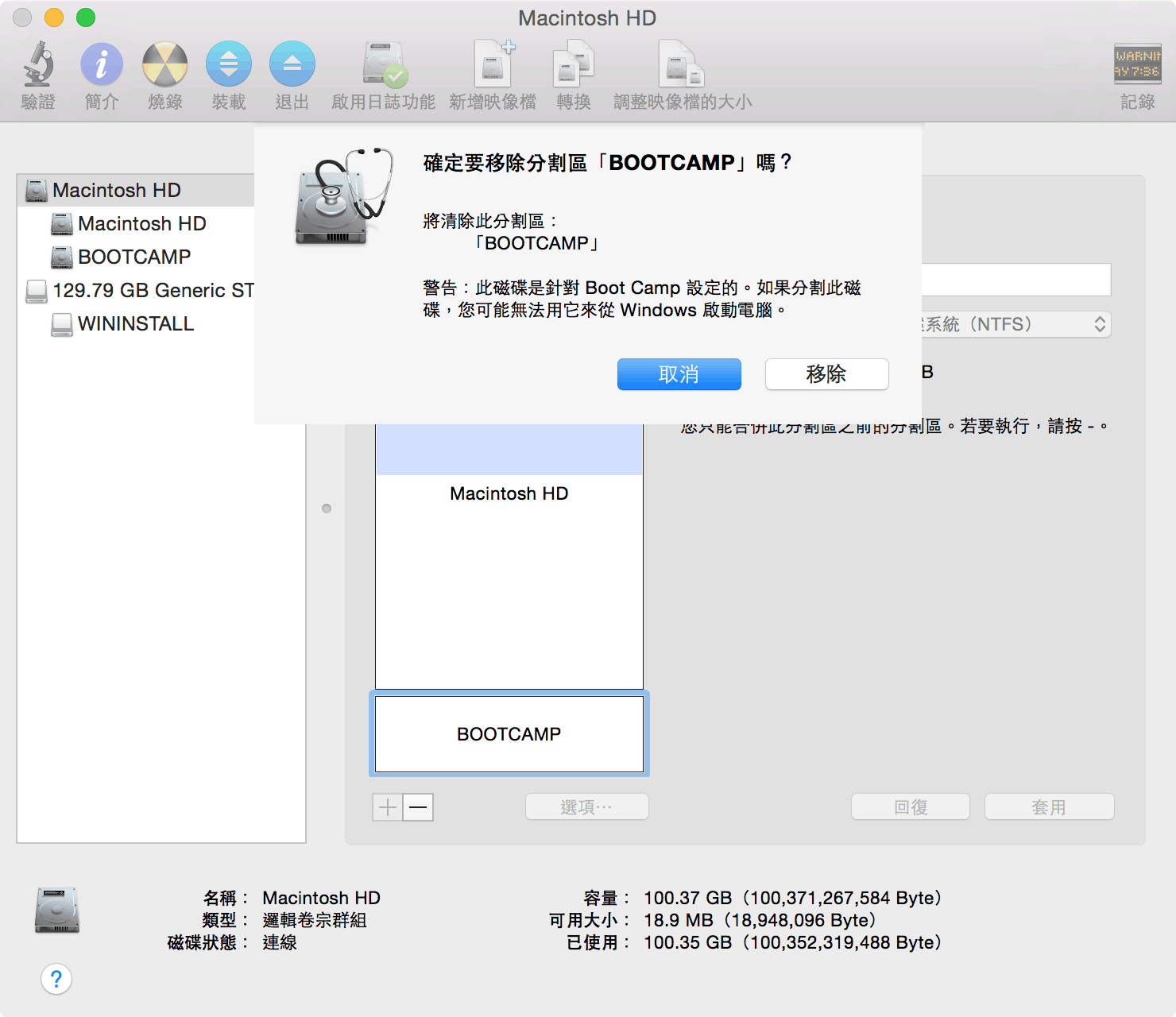Viewport: 1176px width, 1017px height.
Task: Click the 啟用日誌功能 toolbar icon
Action: (x=385, y=64)
